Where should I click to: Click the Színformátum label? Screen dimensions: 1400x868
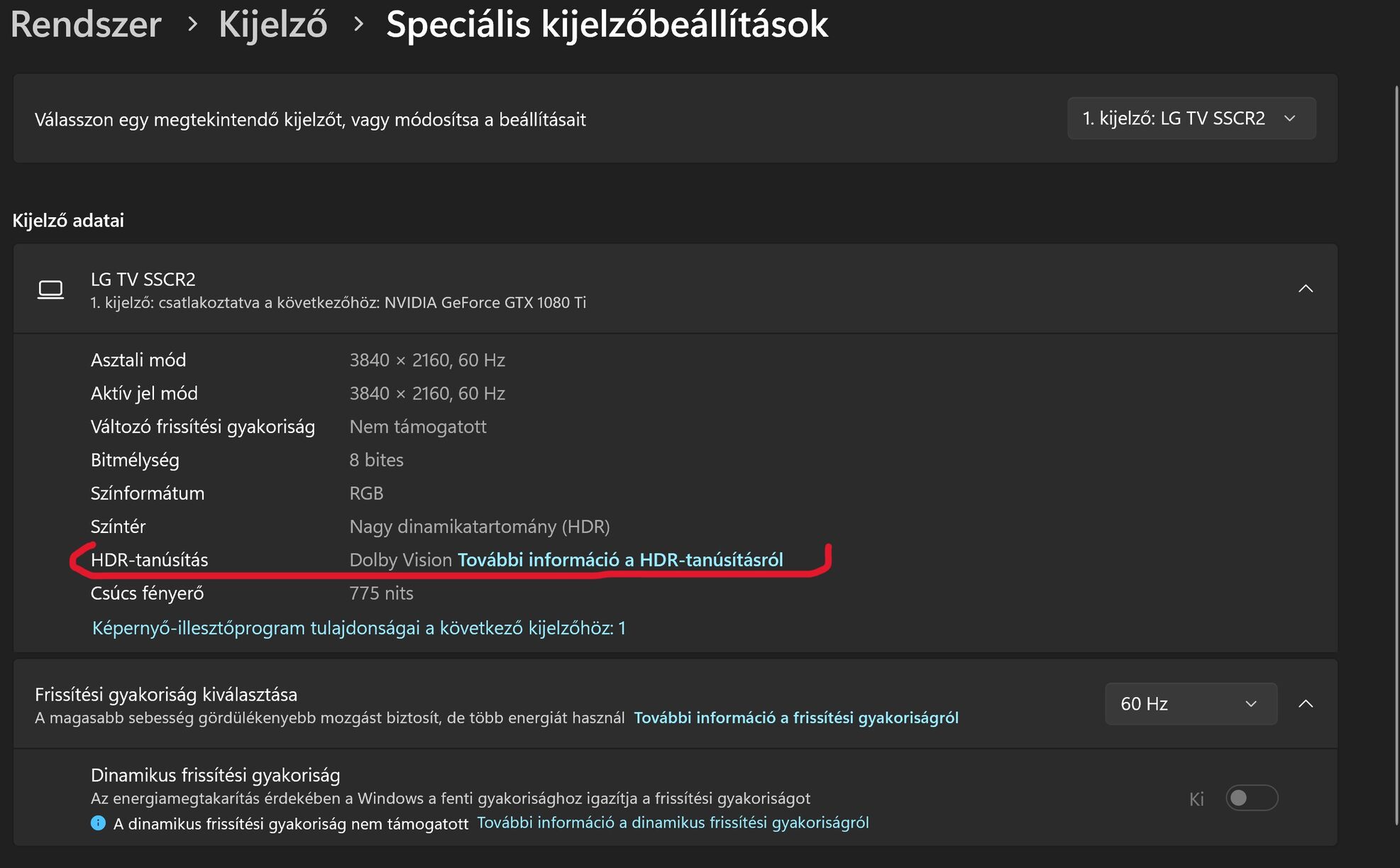(x=148, y=494)
